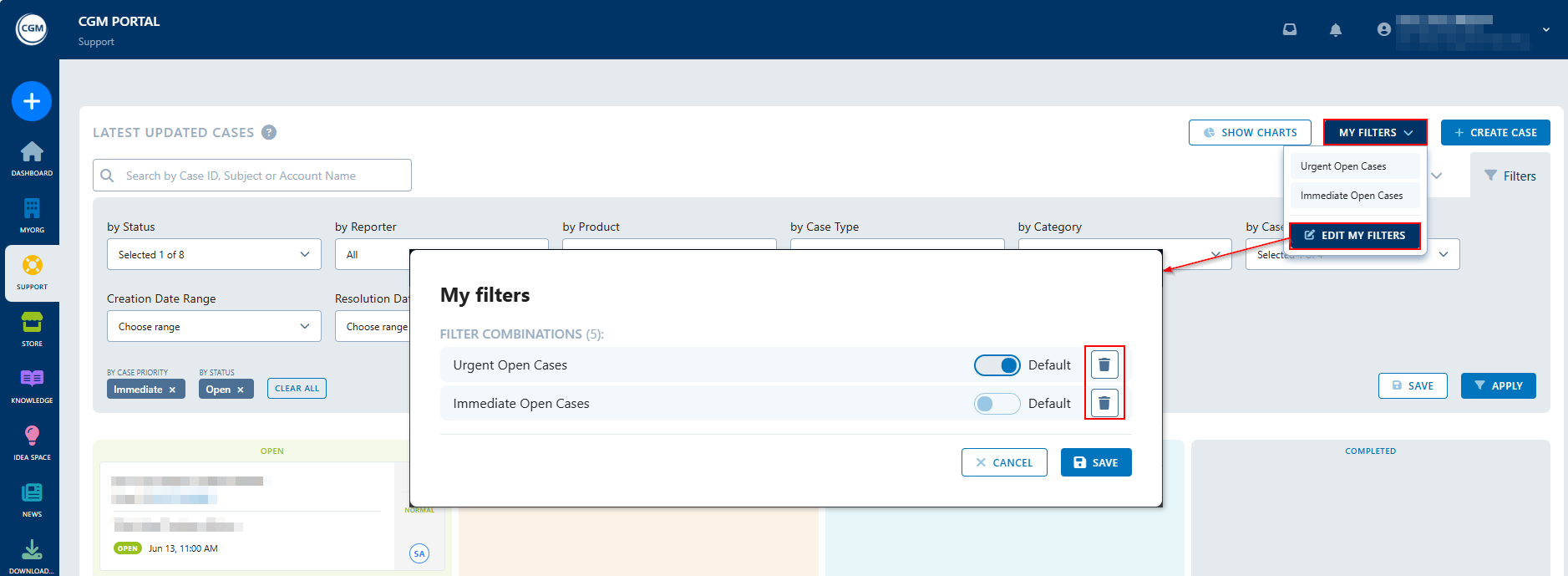1568x576 pixels.
Task: Cancel the My filters dialog
Action: (1003, 462)
